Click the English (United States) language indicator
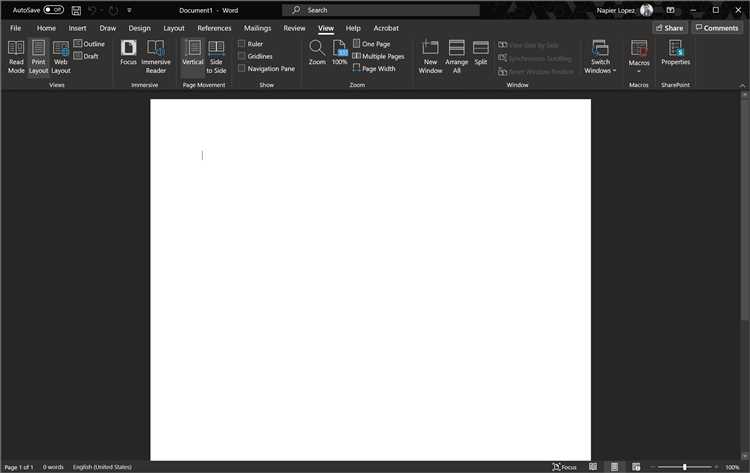Viewport: 750px width, 473px height. [x=102, y=467]
